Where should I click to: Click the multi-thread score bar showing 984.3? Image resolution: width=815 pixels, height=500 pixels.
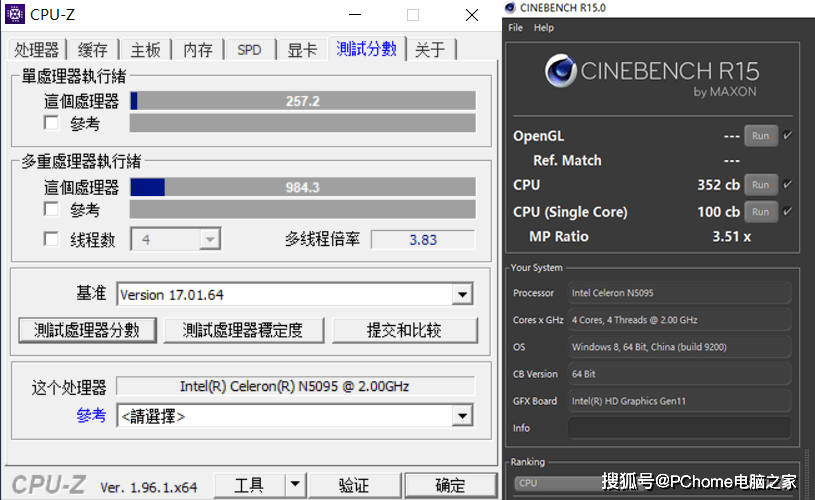tap(303, 187)
